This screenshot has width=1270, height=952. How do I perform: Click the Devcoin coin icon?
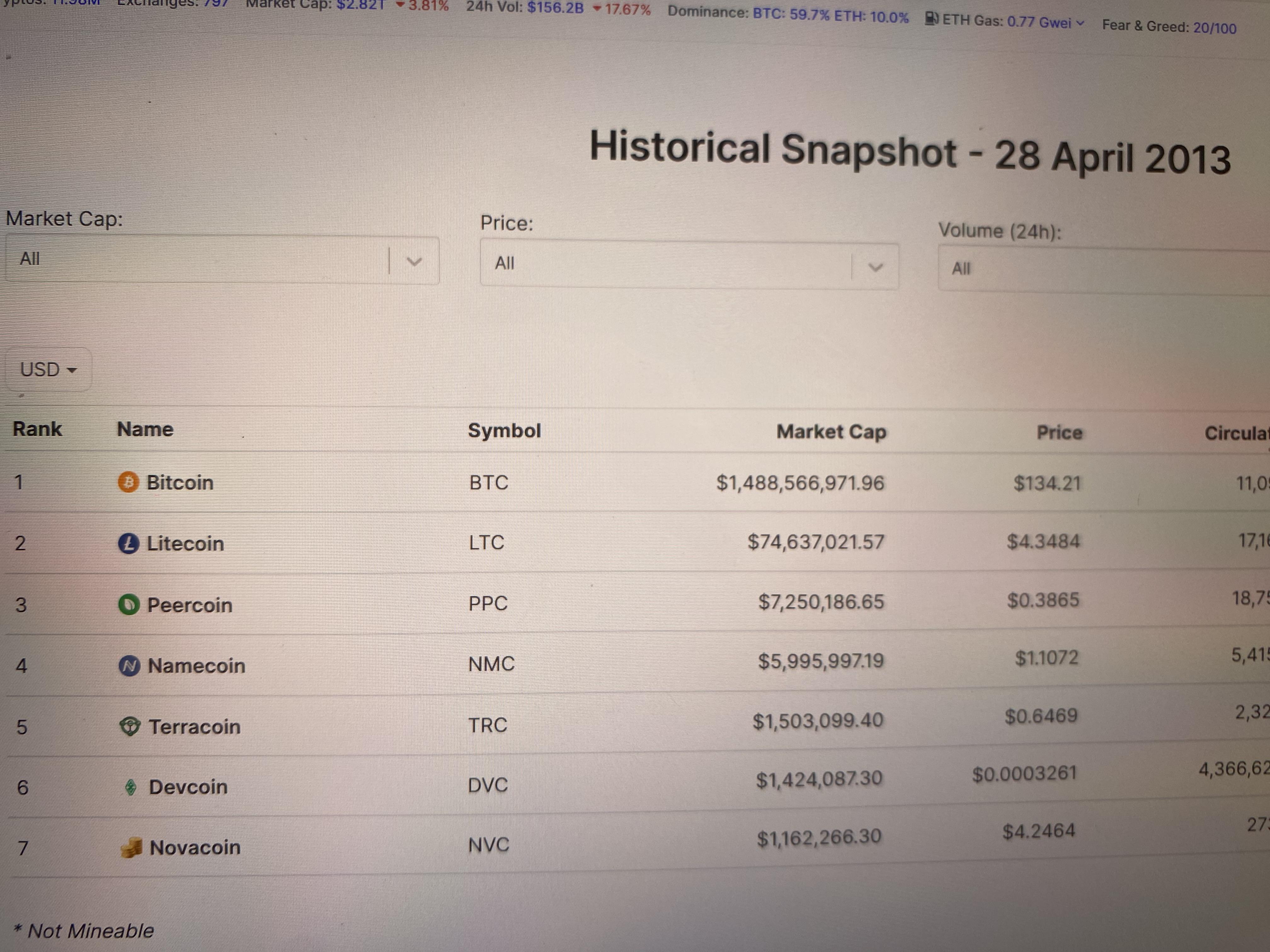(x=131, y=787)
